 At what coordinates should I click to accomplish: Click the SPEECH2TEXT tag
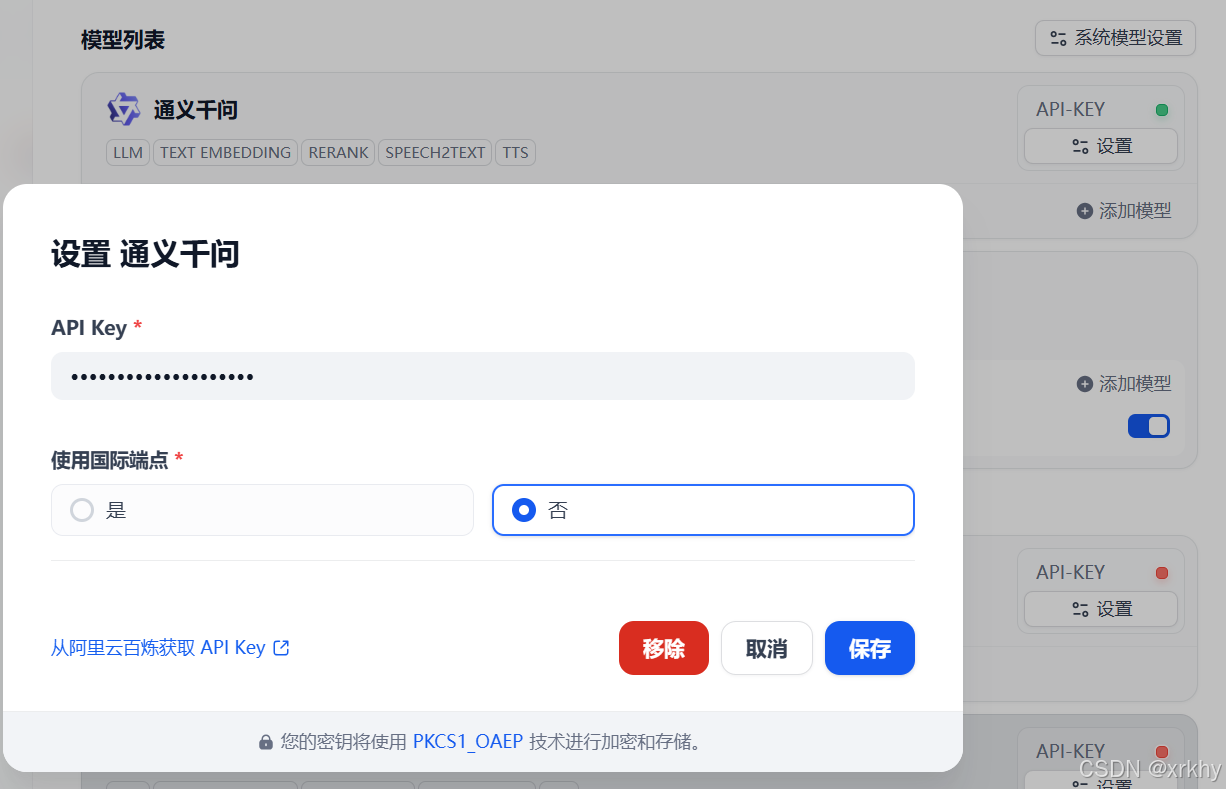(x=435, y=153)
